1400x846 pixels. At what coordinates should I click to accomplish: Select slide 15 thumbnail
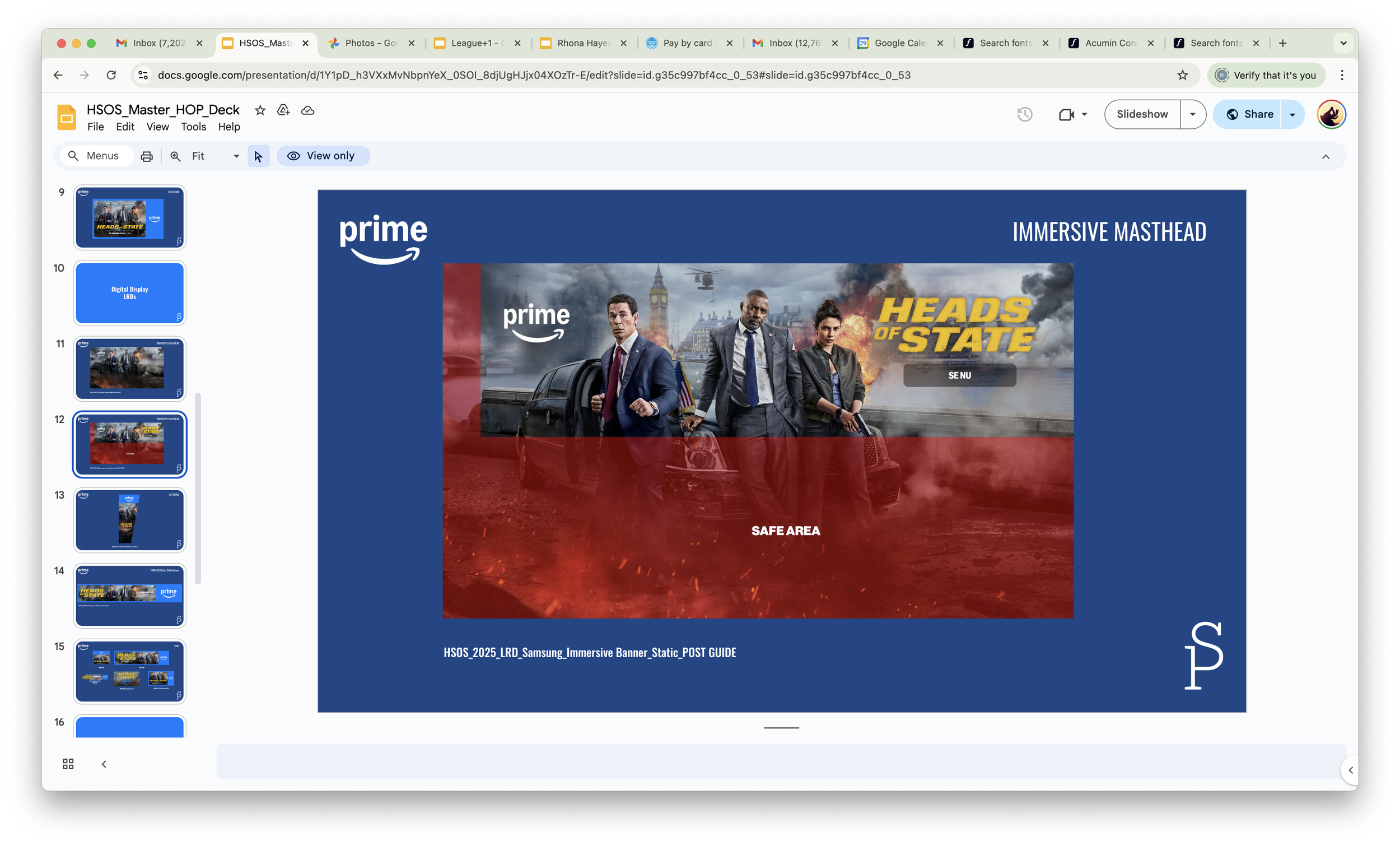(x=129, y=671)
